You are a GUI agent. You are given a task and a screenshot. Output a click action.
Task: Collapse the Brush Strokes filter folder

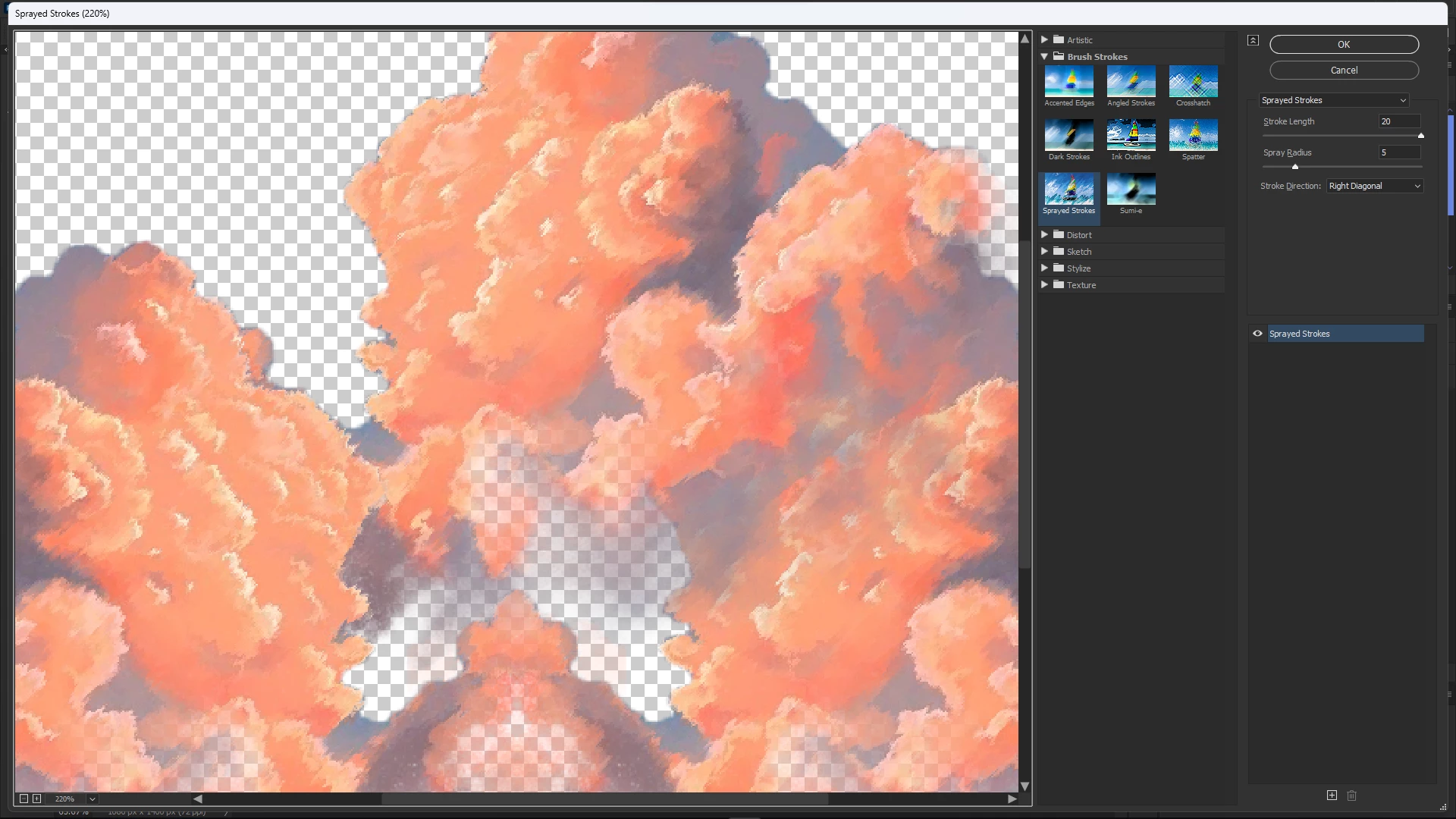point(1044,57)
